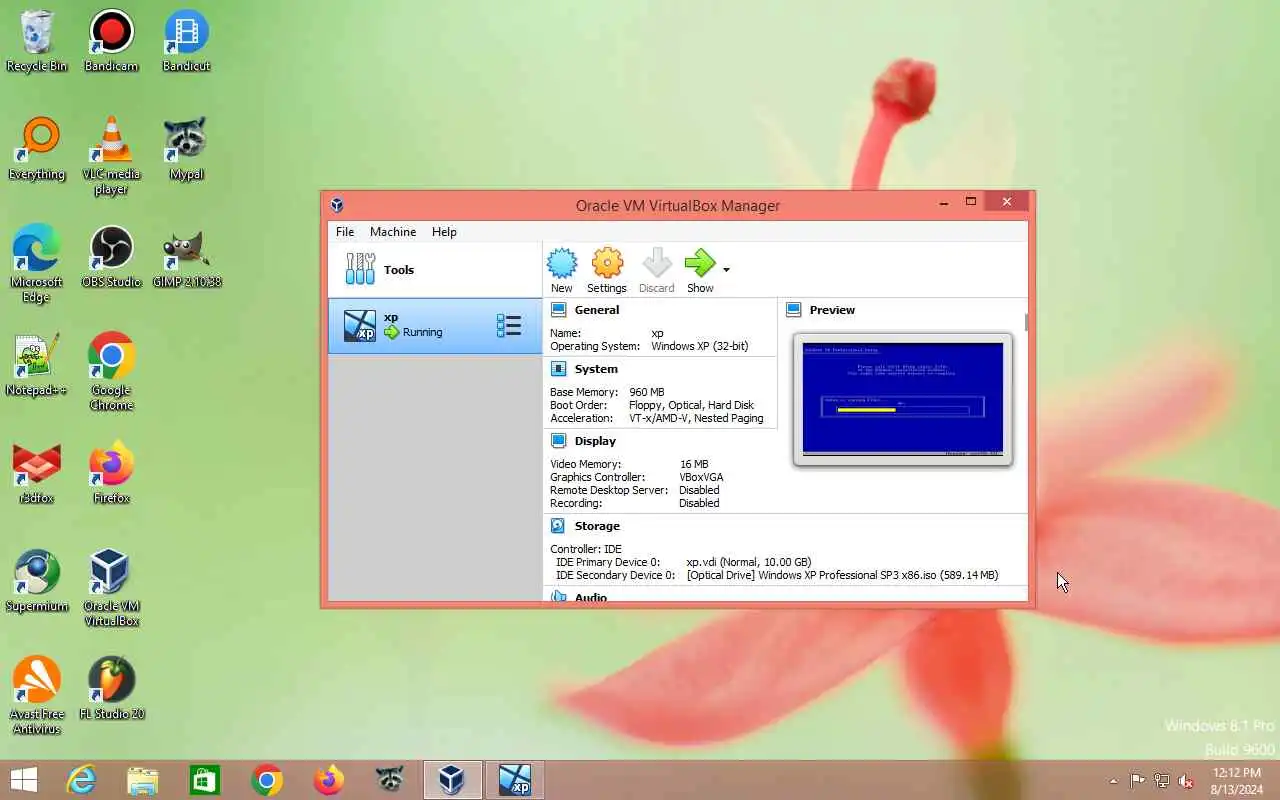
Task: Select the Firefox desktop icon
Action: [111, 473]
